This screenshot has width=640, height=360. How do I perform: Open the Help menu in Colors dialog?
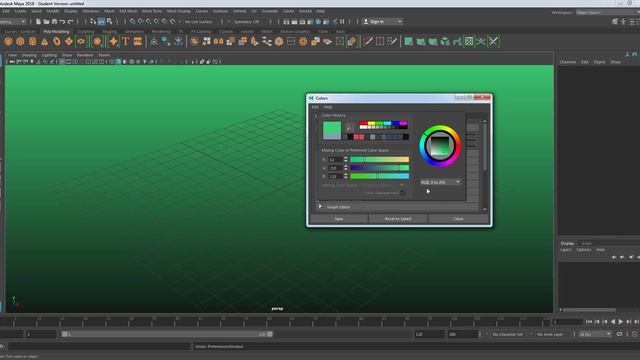(328, 107)
